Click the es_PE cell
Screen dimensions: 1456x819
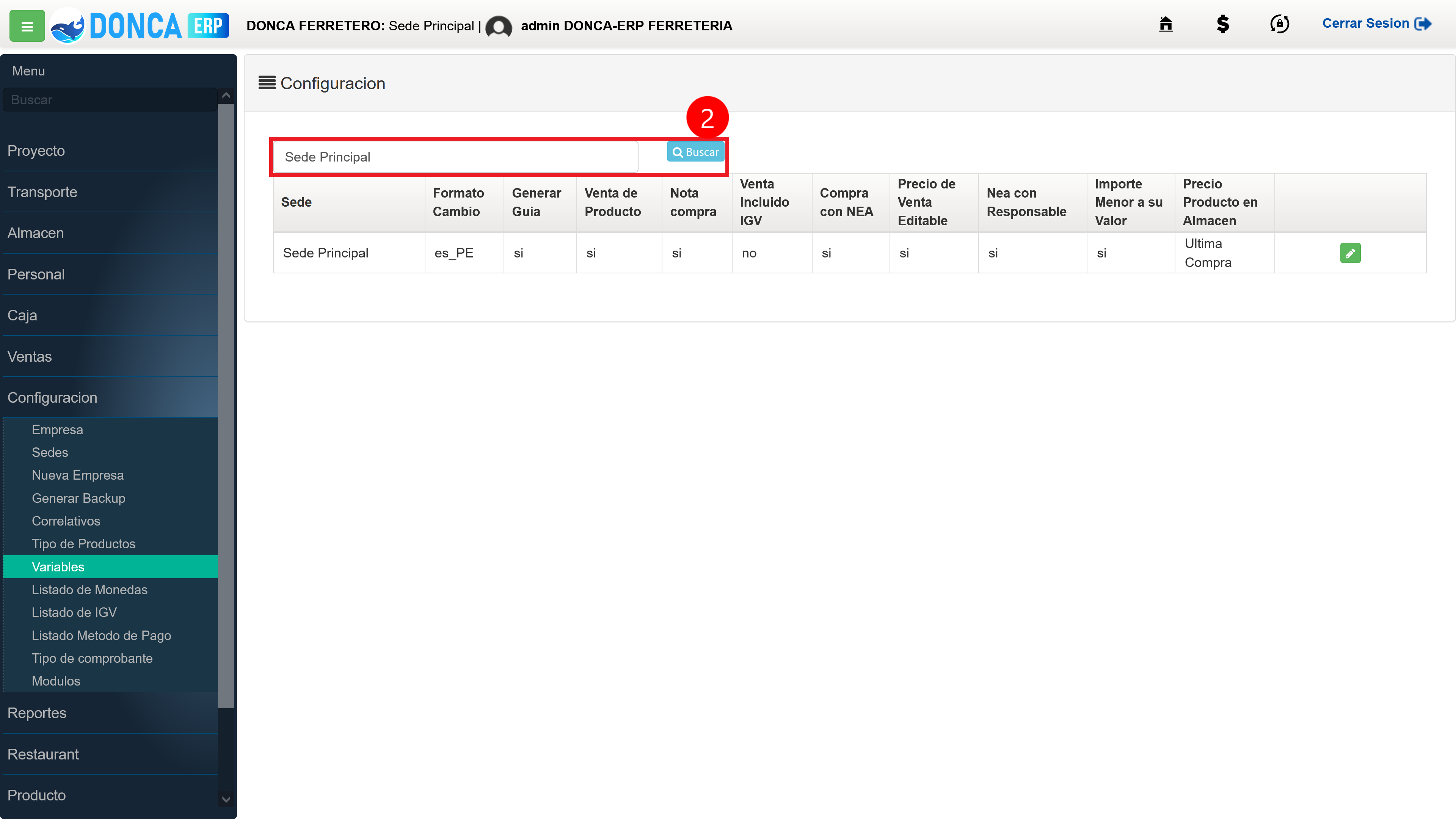tap(464, 253)
